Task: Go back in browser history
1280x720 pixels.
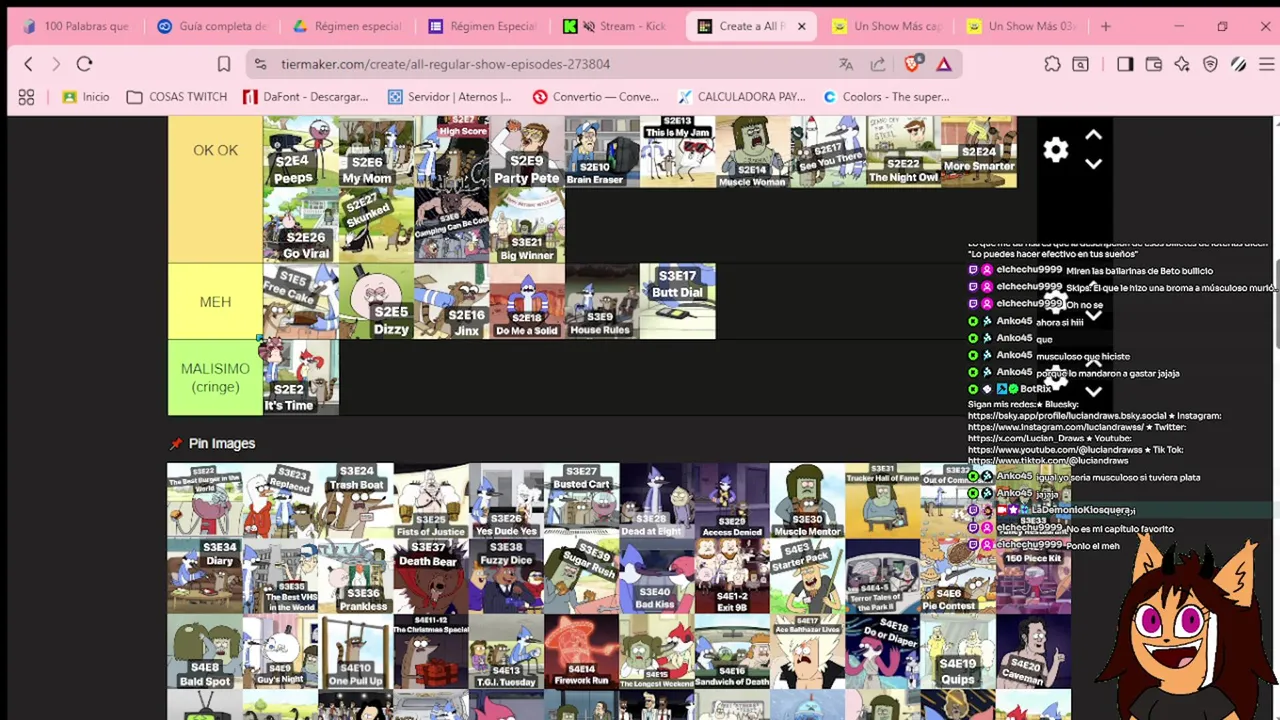Action: (x=28, y=64)
